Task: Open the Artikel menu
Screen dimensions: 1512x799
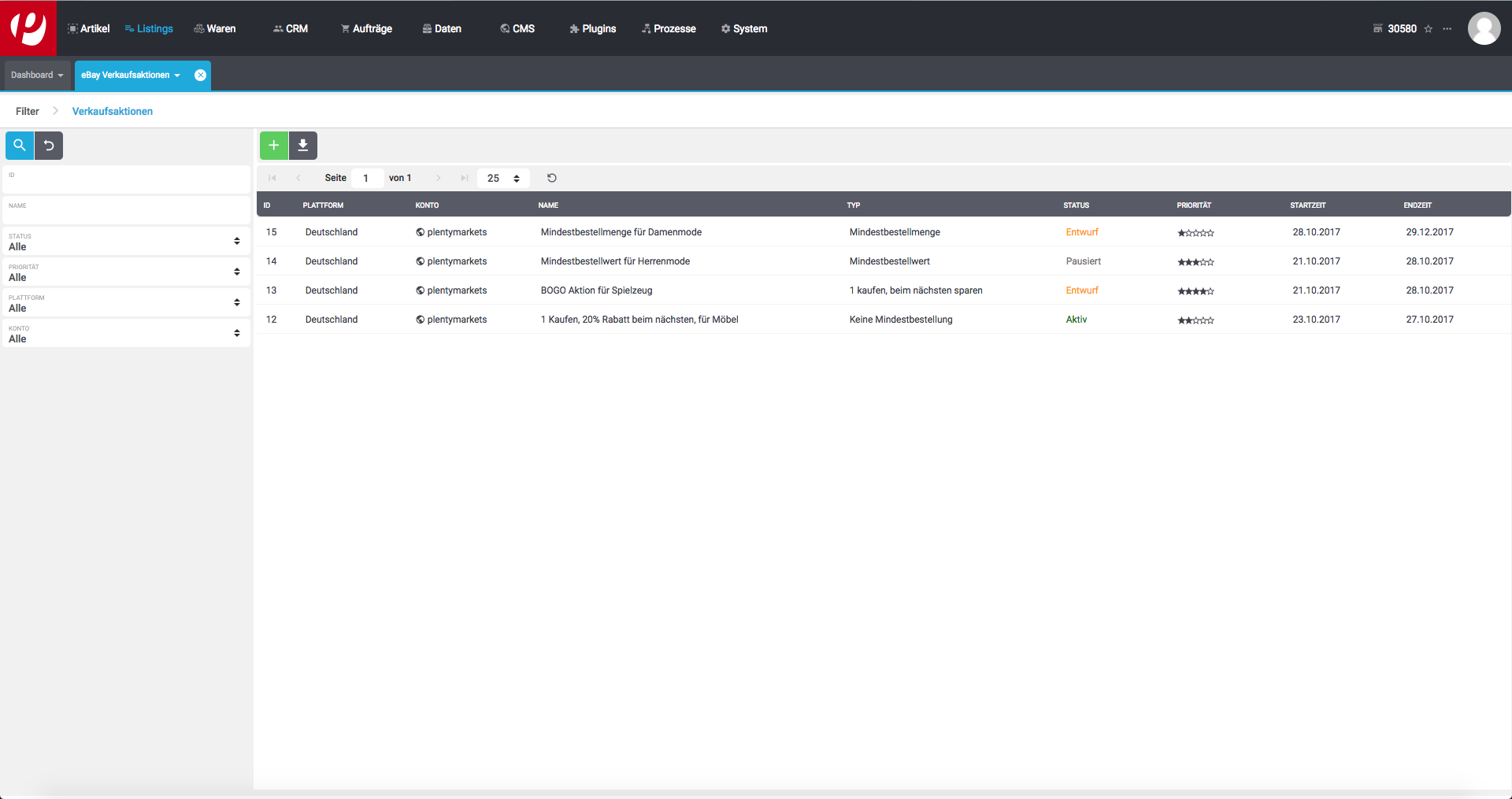Action: 88,28
